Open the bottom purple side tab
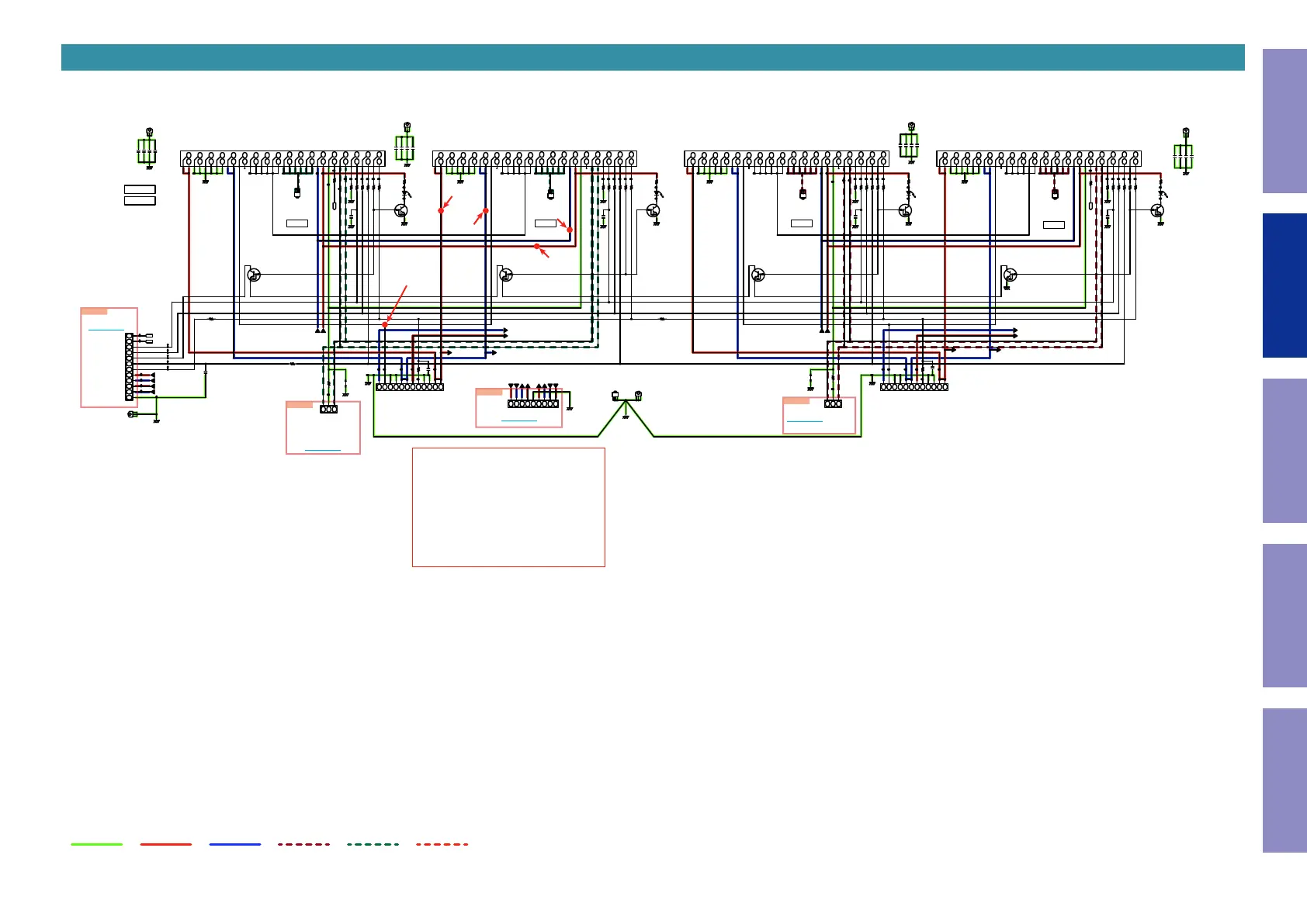Screen dimensions: 1307x924 click(1284, 780)
